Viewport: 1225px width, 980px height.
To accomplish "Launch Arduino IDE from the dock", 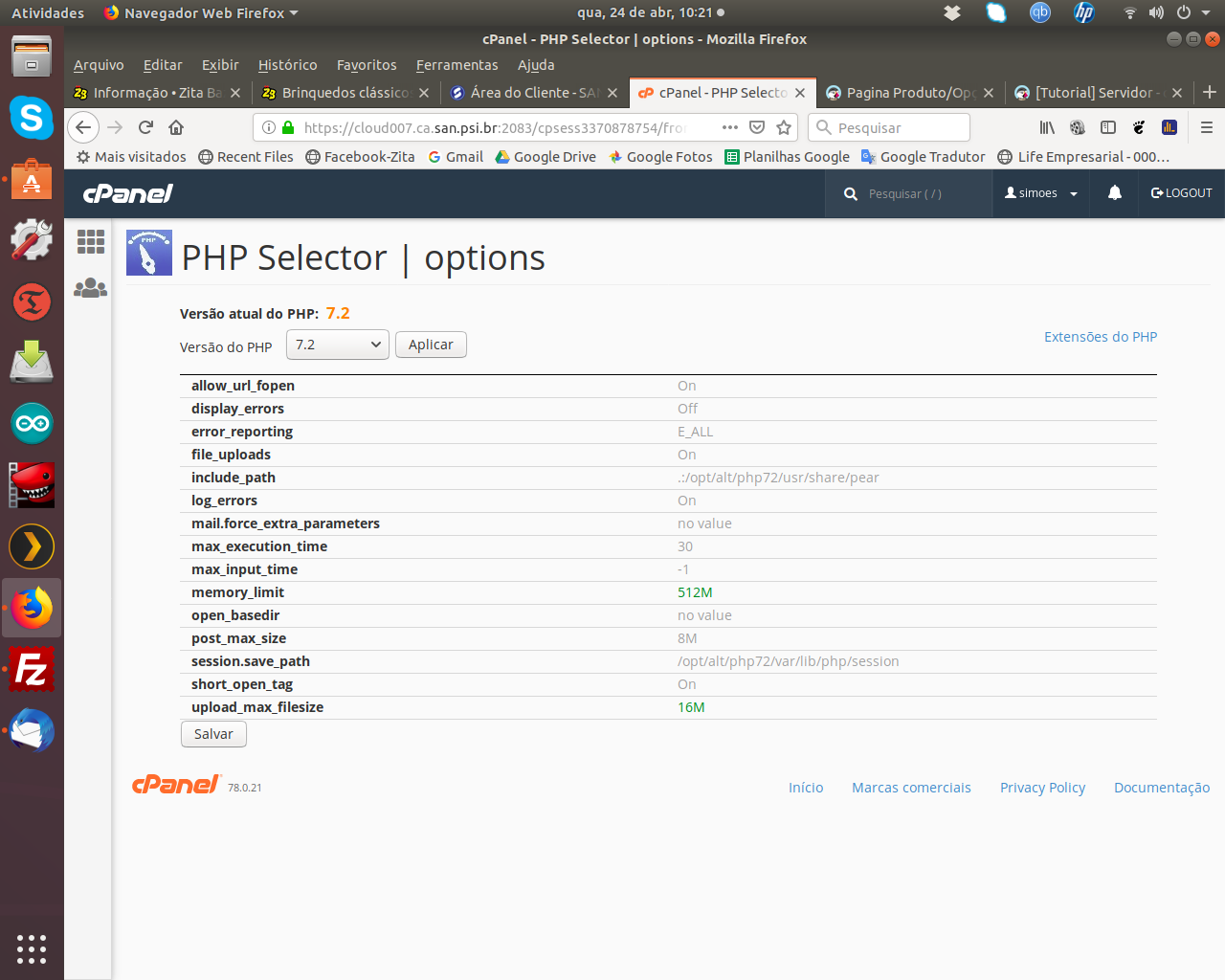I will tap(32, 424).
